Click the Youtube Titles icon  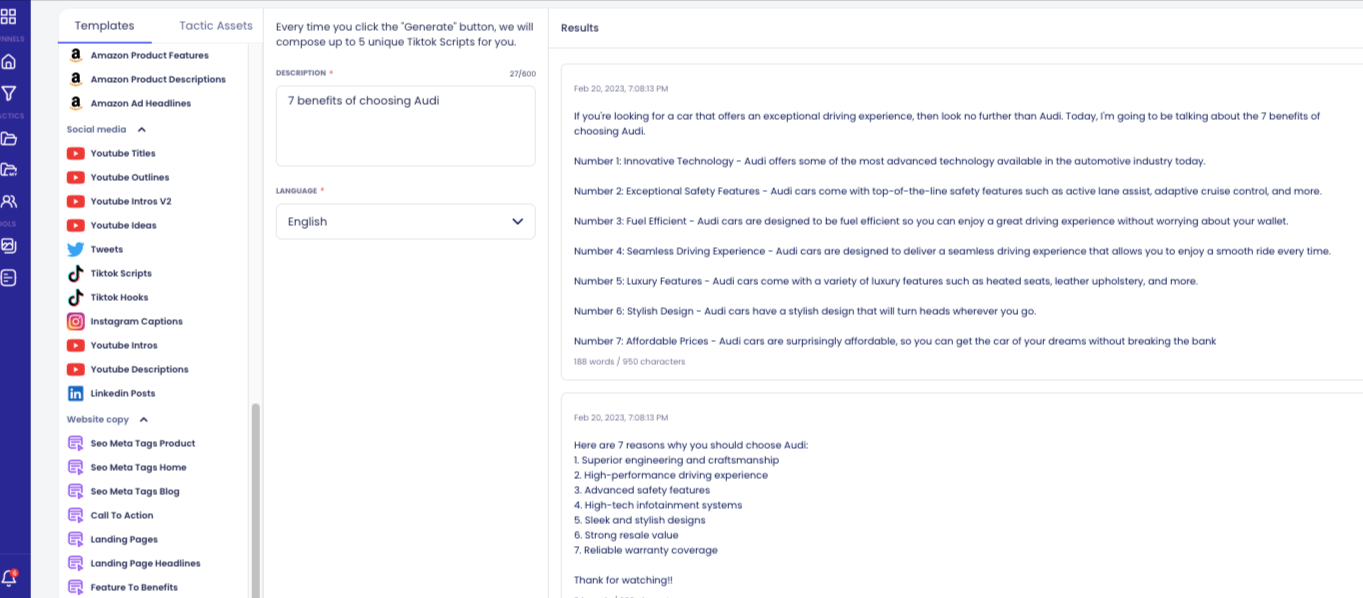click(x=75, y=153)
